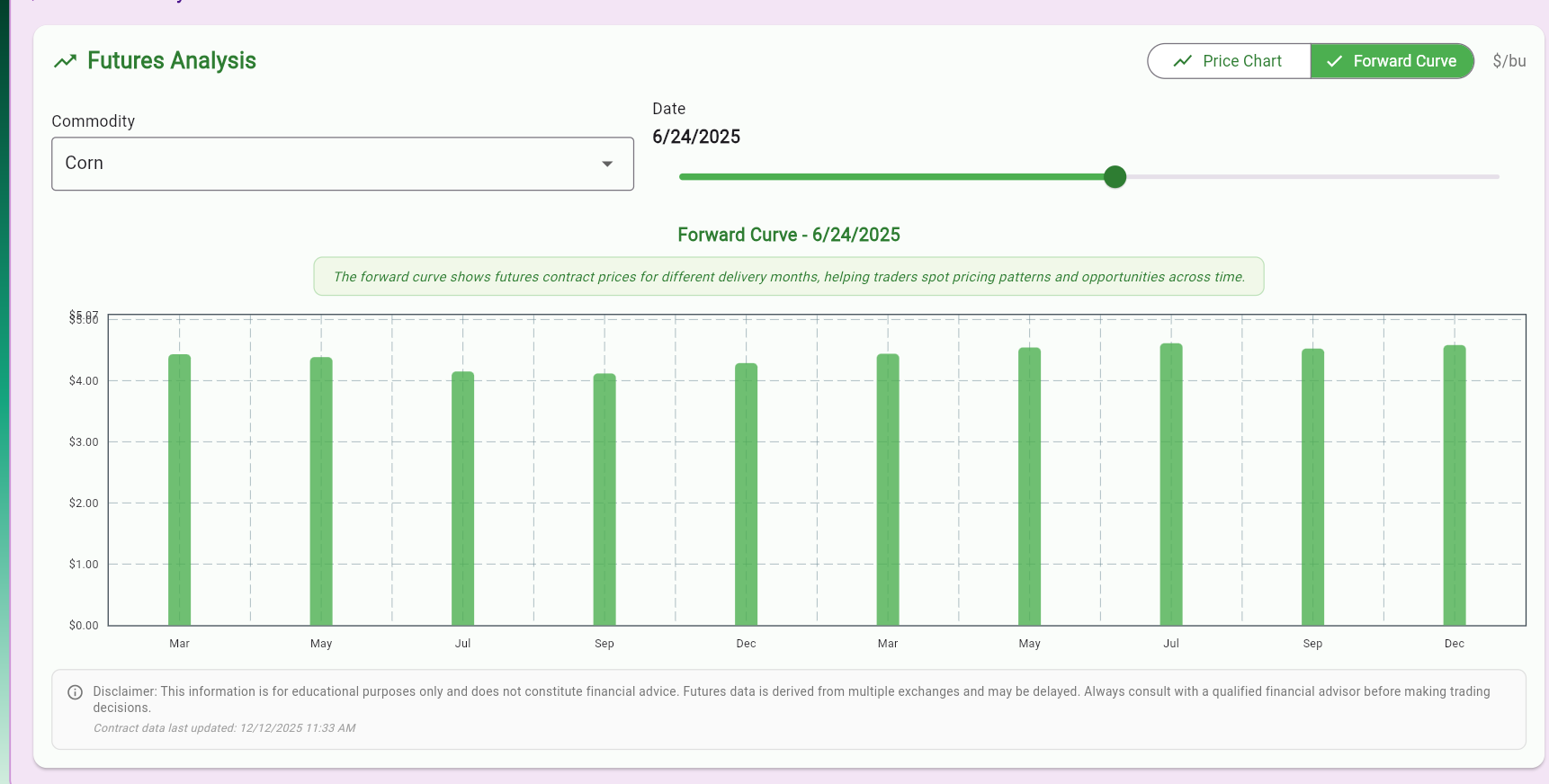Click the first Dec bar in the chart
Viewport: 1549px width, 784px height.
pos(746,494)
